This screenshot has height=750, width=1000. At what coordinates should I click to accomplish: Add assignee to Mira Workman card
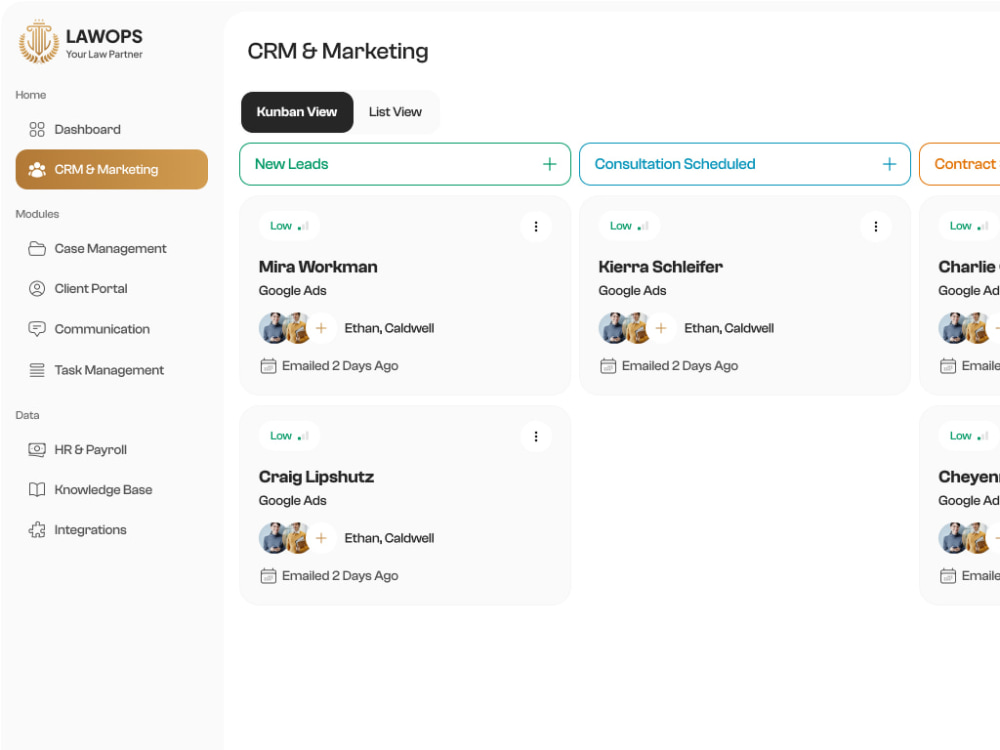pos(321,328)
